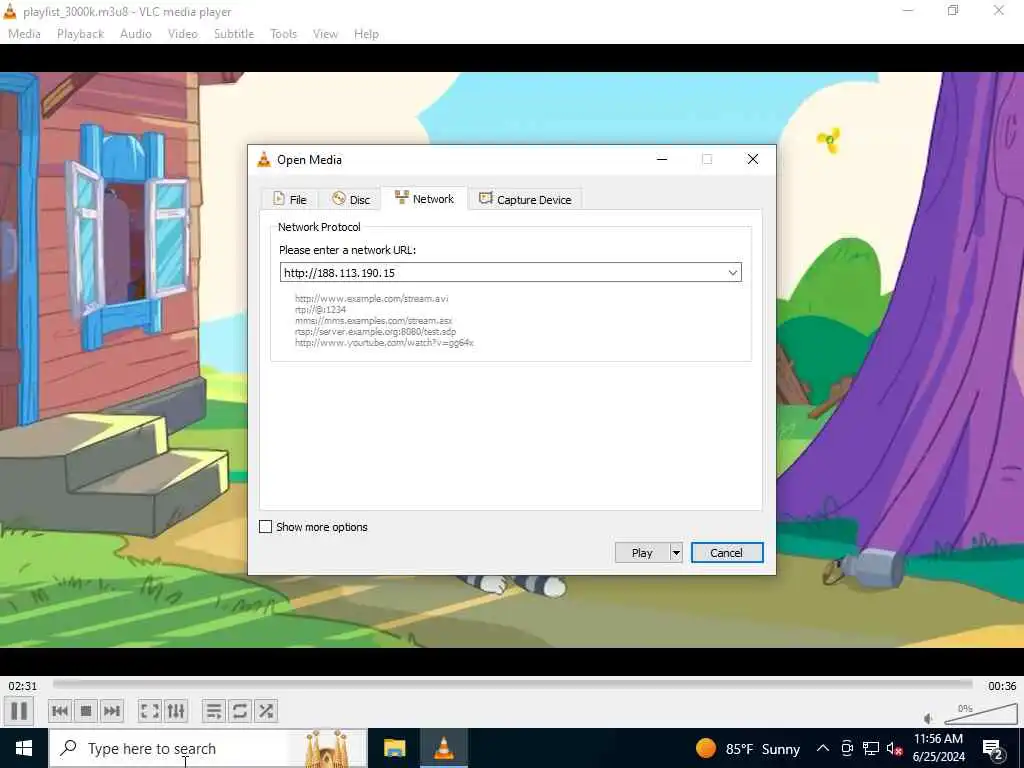Open the Help menu
Screen dimensions: 1024x768
[366, 34]
